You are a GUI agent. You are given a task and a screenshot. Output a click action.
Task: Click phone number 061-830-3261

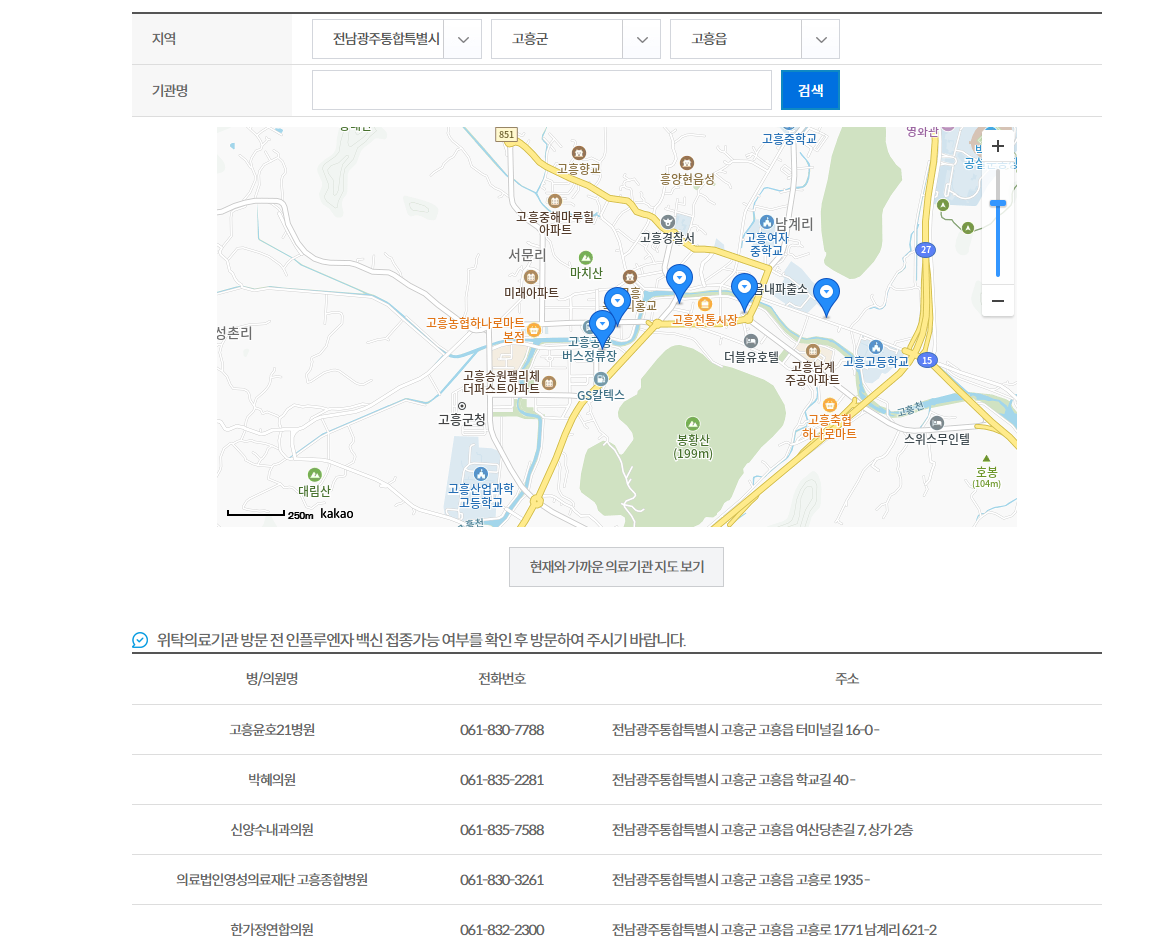(502, 880)
